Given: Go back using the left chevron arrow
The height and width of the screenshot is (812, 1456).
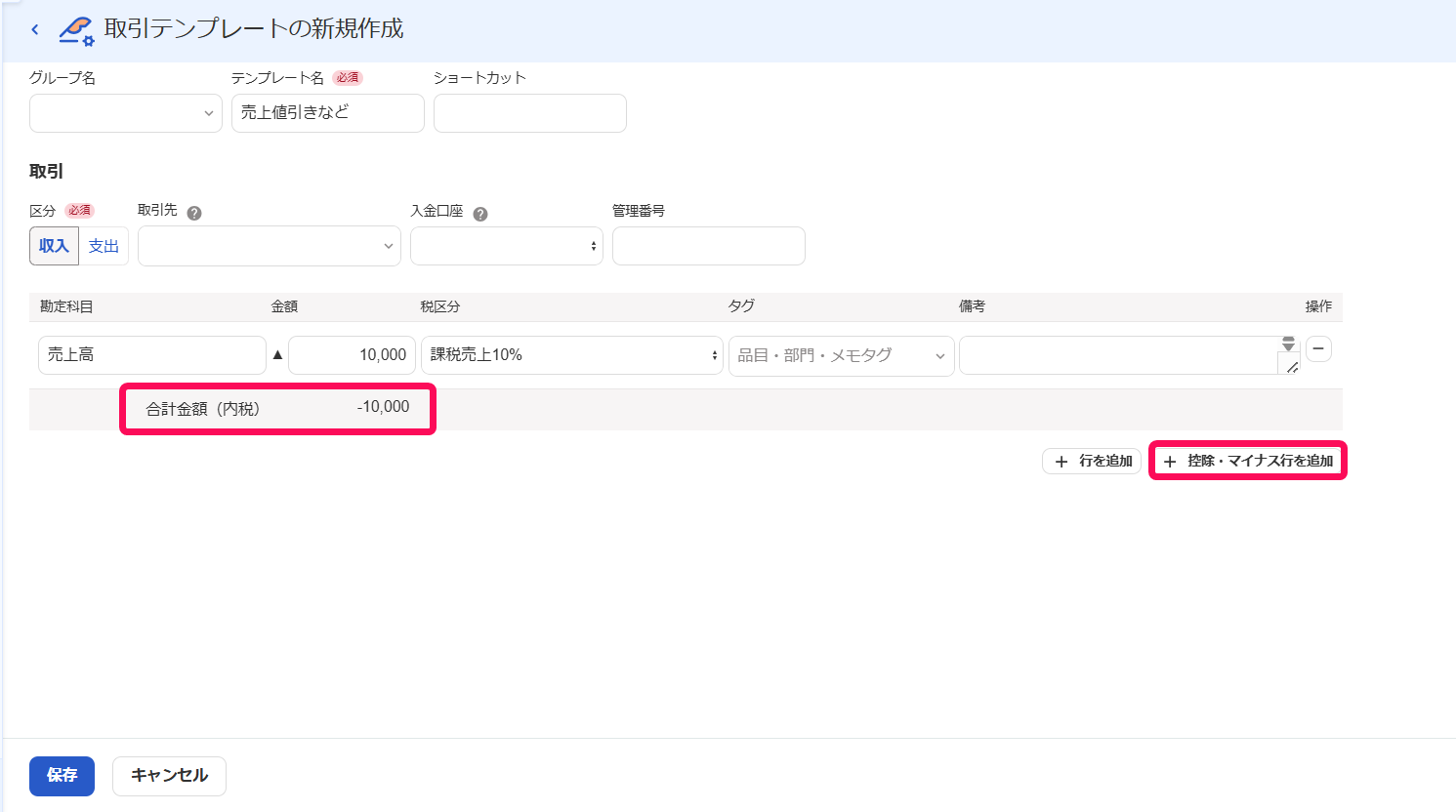Looking at the screenshot, I should point(35,29).
